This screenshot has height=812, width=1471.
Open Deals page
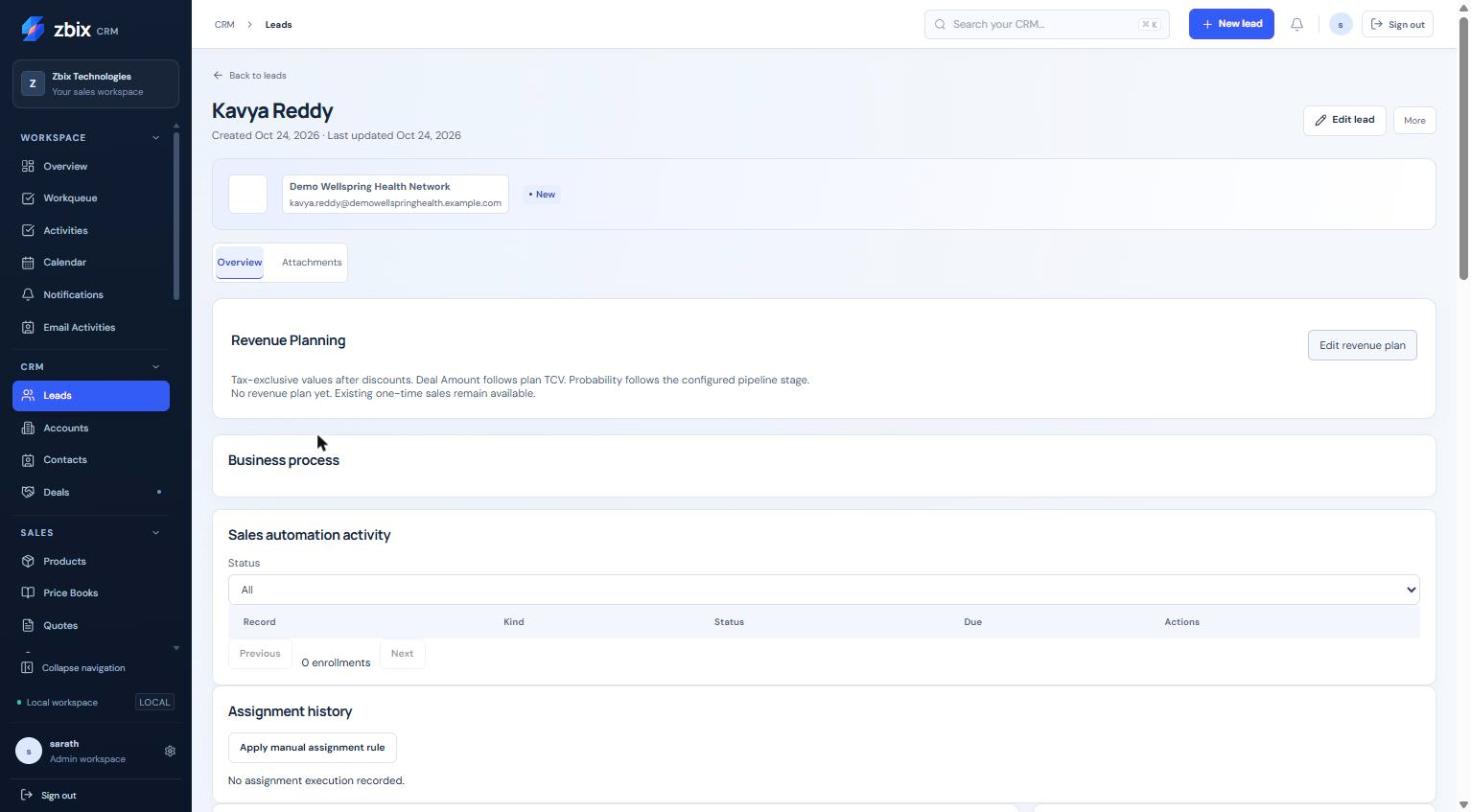coord(91,492)
